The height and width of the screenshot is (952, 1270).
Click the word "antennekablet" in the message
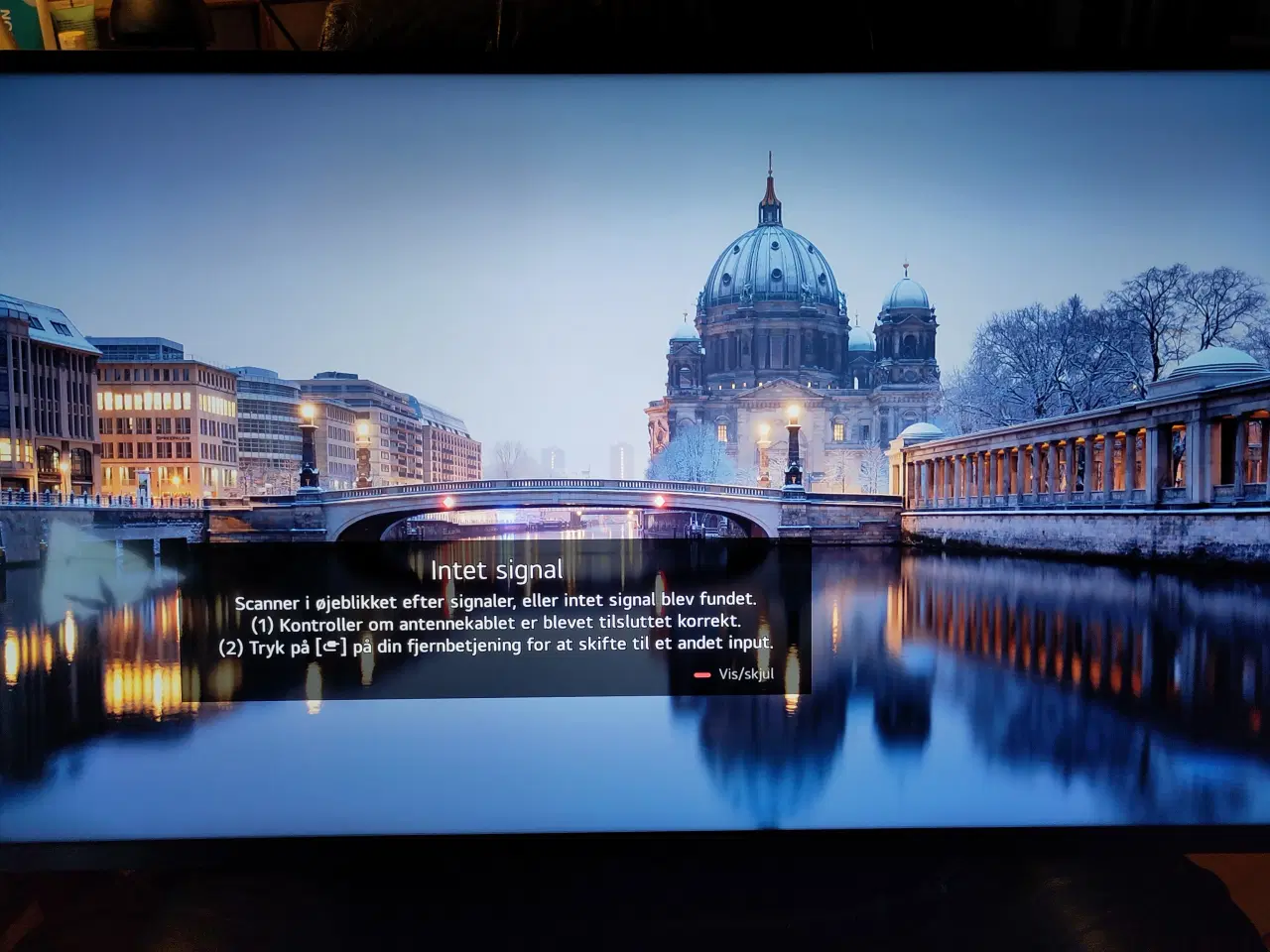click(453, 623)
